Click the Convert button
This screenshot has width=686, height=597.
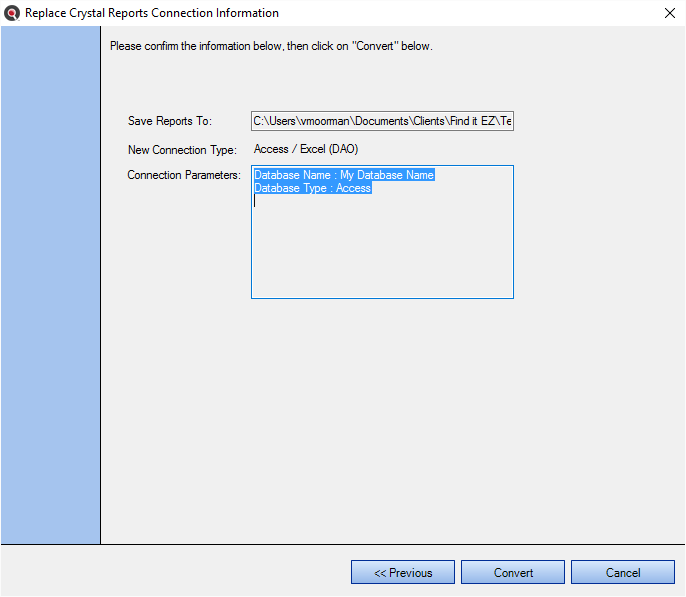(513, 572)
